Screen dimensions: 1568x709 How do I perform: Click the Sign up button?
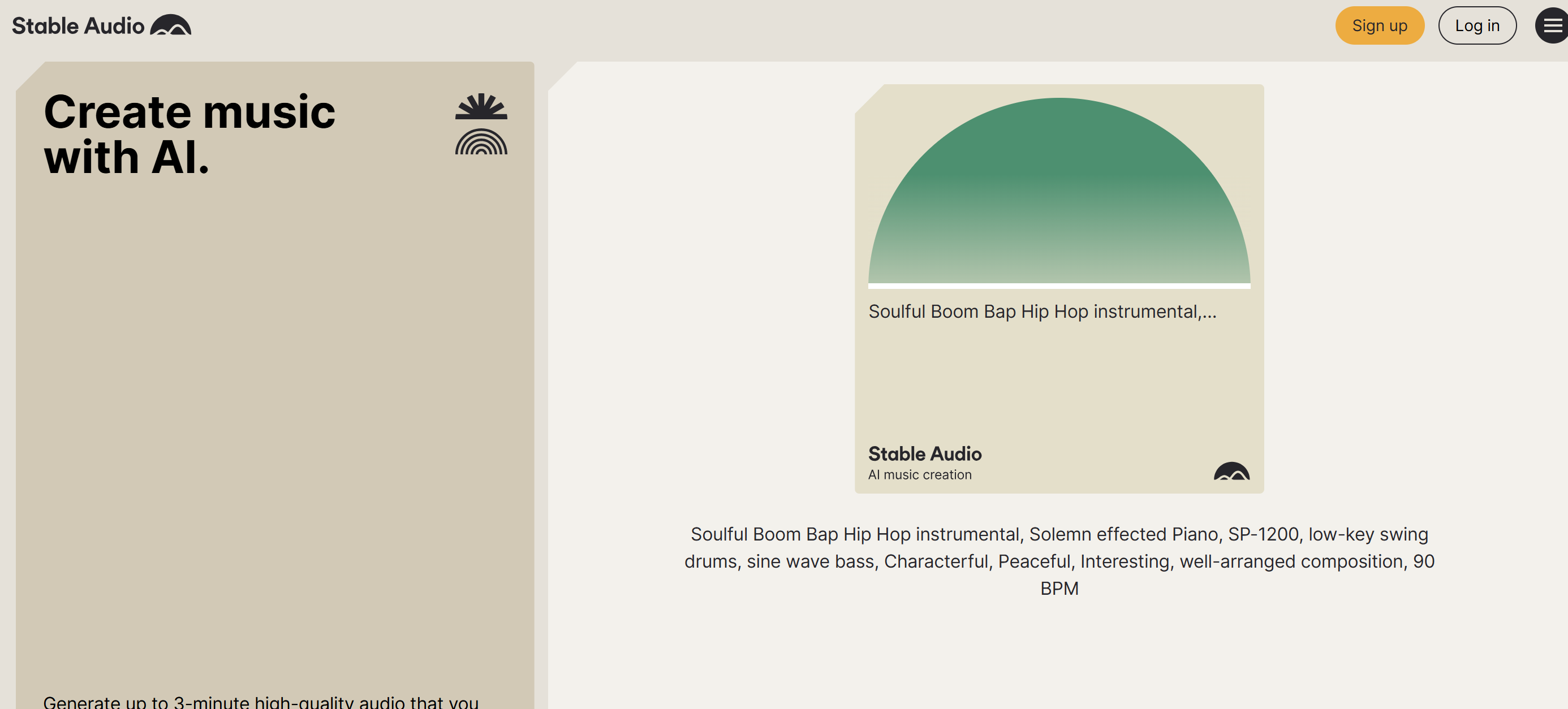coord(1379,25)
